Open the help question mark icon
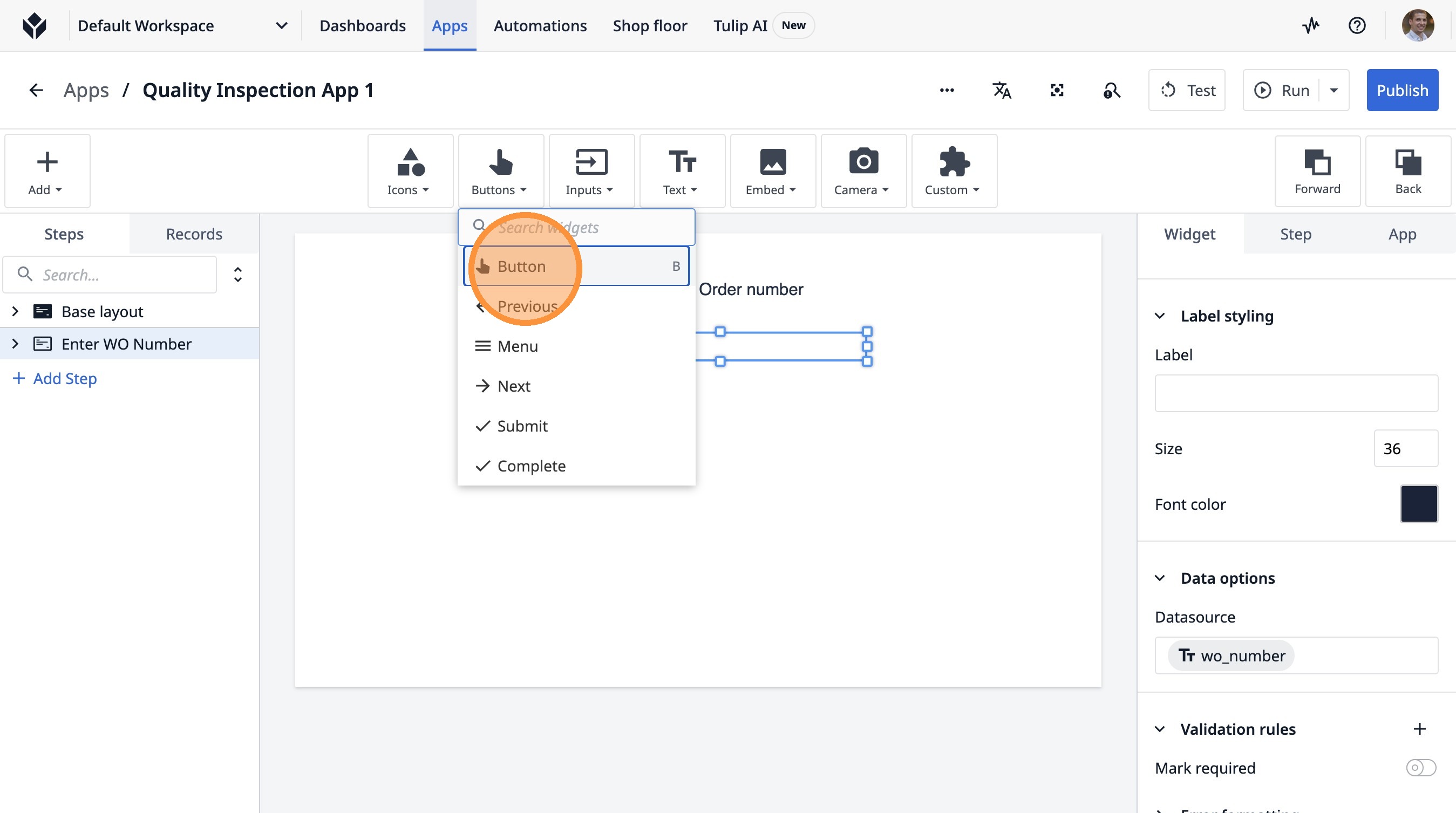1456x813 pixels. click(1357, 25)
